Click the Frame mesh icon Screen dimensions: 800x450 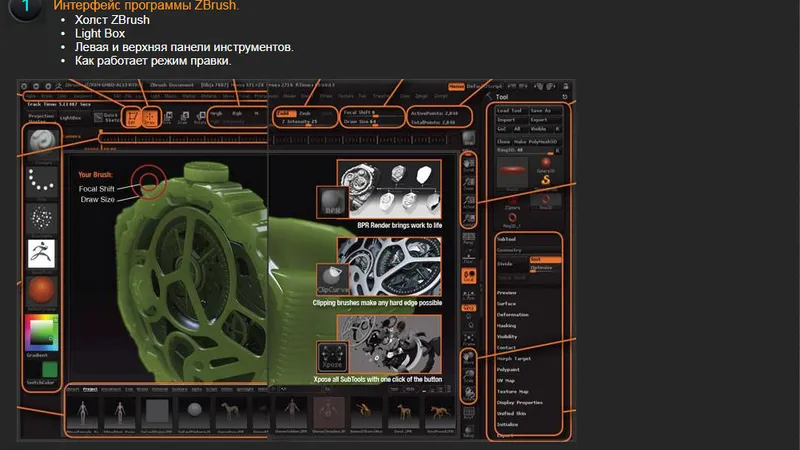click(469, 340)
